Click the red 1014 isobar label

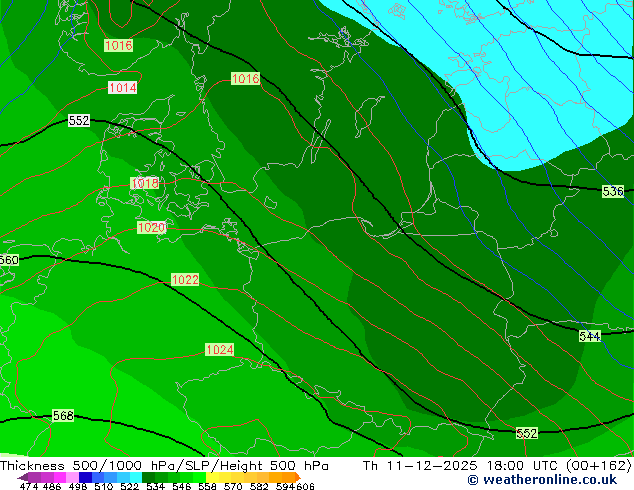point(122,87)
